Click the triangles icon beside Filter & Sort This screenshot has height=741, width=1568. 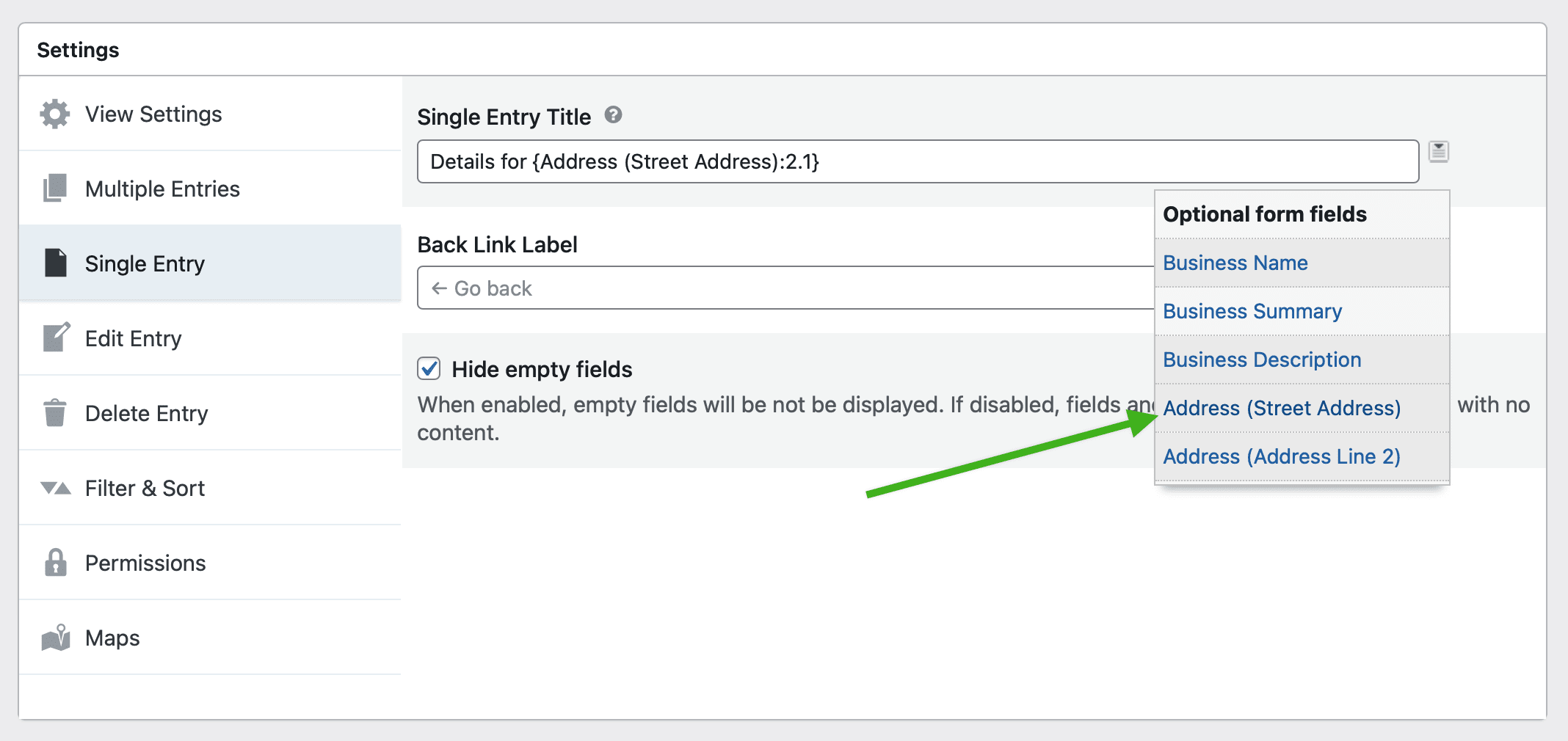tap(54, 488)
